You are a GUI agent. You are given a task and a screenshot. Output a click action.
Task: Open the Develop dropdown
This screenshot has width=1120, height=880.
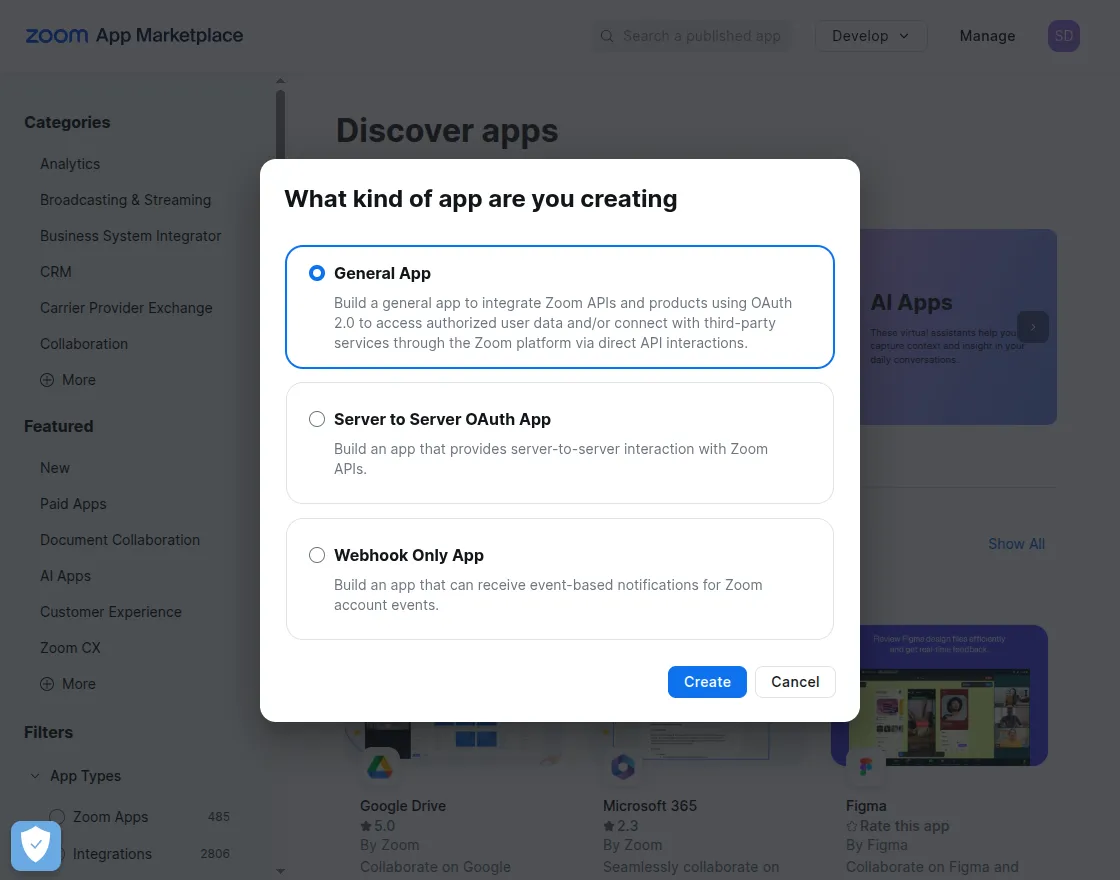[x=870, y=35]
